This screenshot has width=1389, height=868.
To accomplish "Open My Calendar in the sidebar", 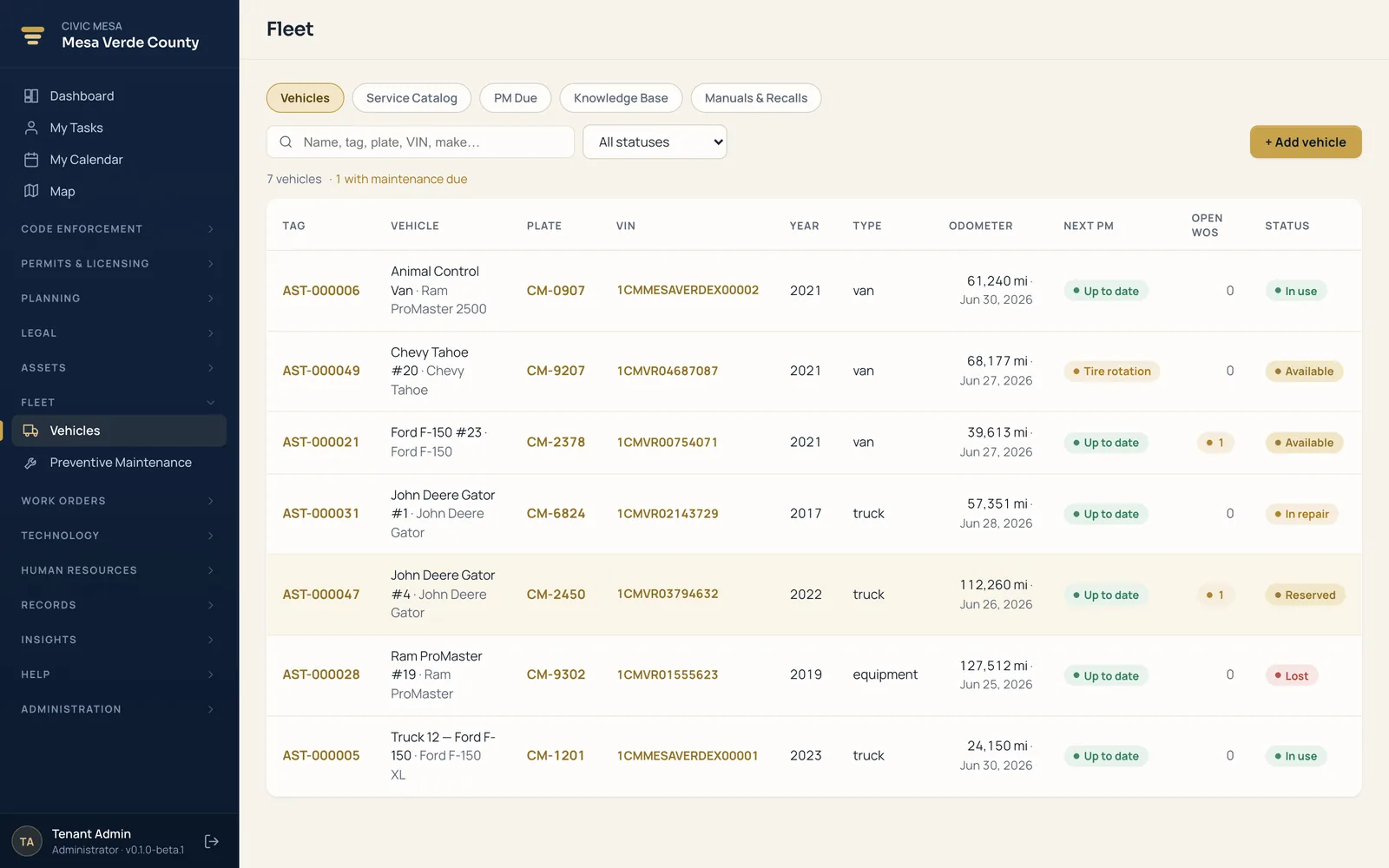I will (x=119, y=160).
